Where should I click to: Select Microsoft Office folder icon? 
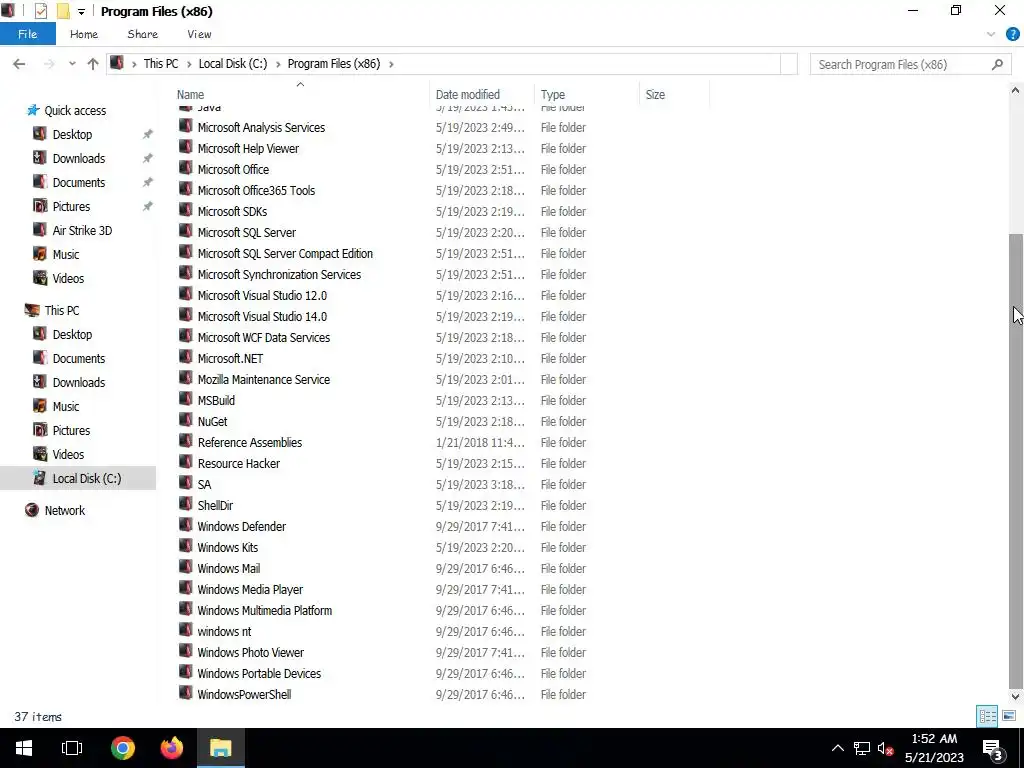[x=186, y=168]
